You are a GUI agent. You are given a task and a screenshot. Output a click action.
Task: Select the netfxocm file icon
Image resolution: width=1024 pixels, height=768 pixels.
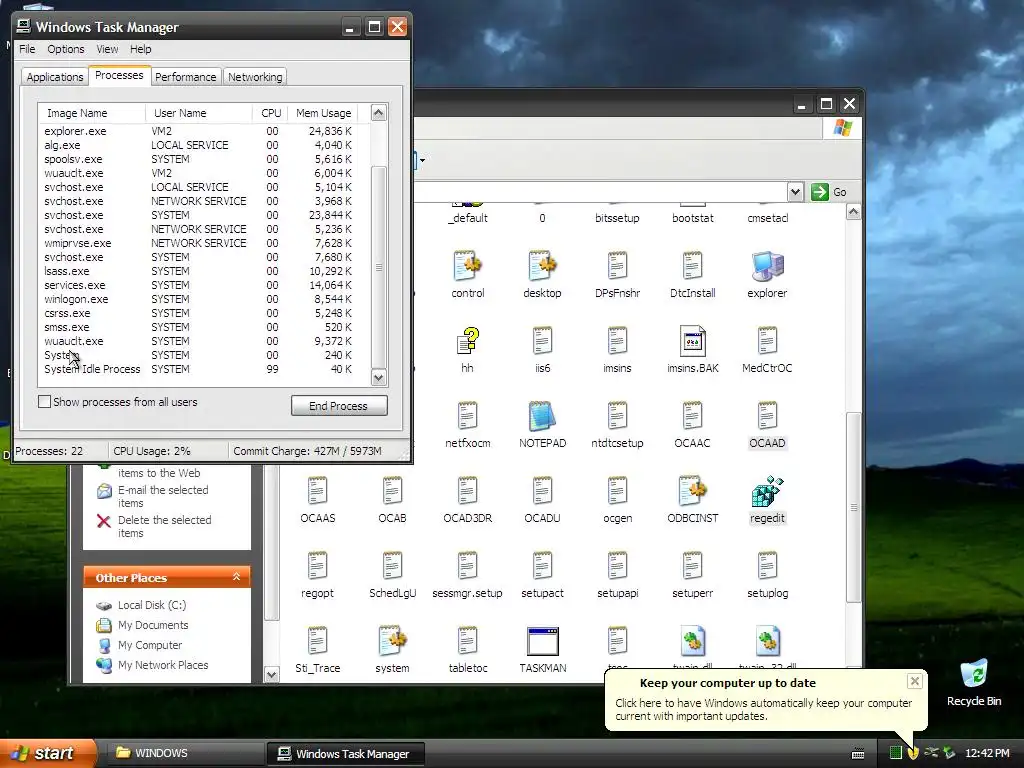pyautogui.click(x=468, y=416)
